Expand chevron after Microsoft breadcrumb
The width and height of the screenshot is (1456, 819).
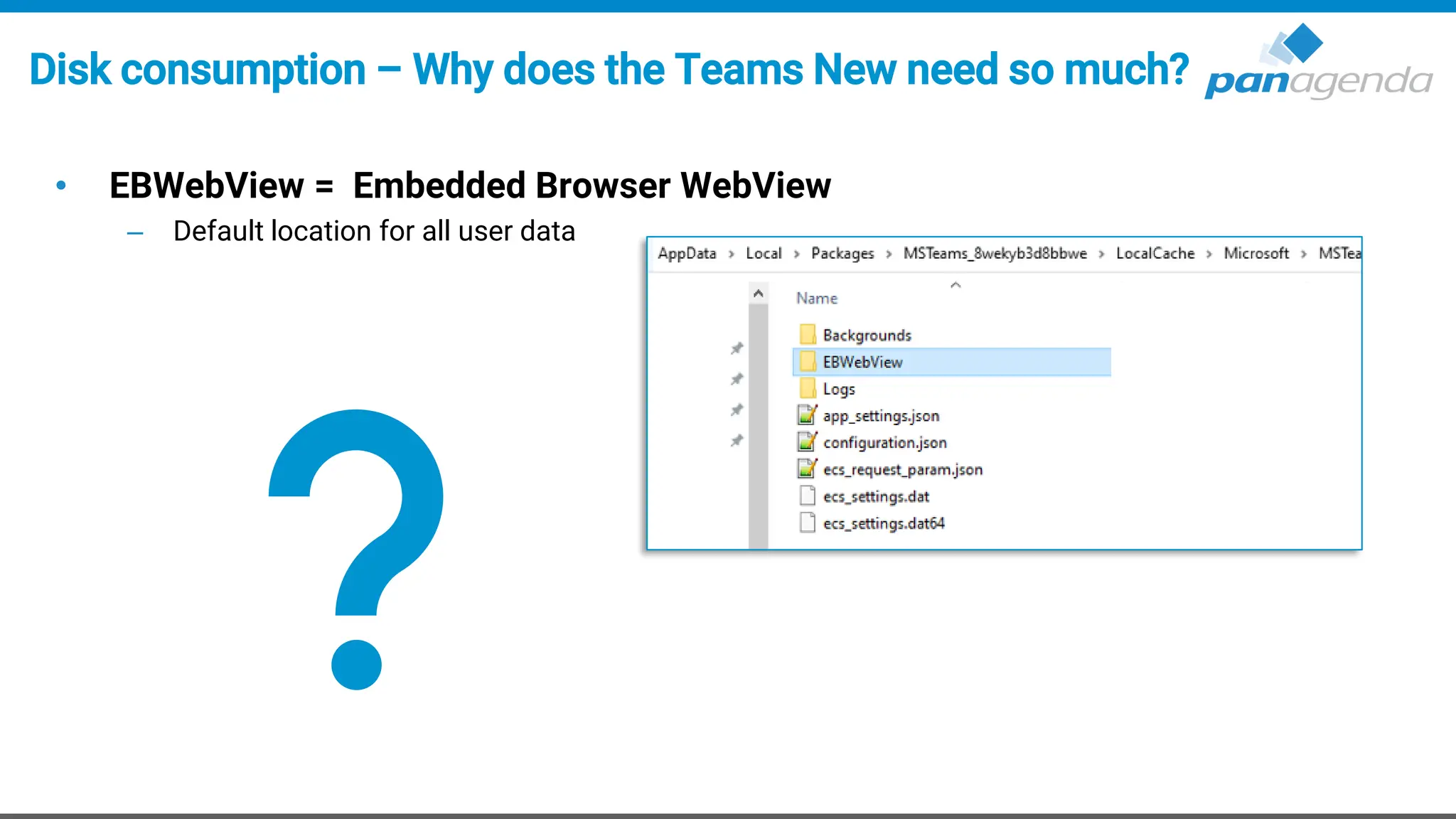1303,254
